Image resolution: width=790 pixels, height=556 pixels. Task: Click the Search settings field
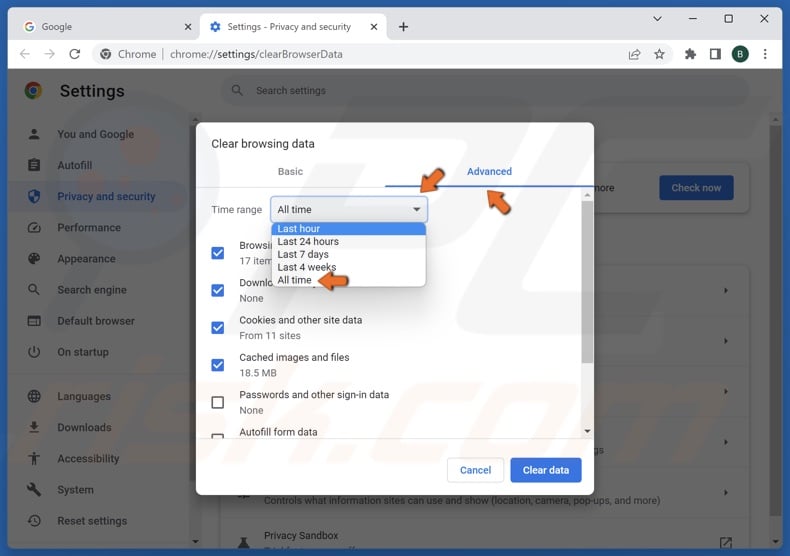point(484,91)
